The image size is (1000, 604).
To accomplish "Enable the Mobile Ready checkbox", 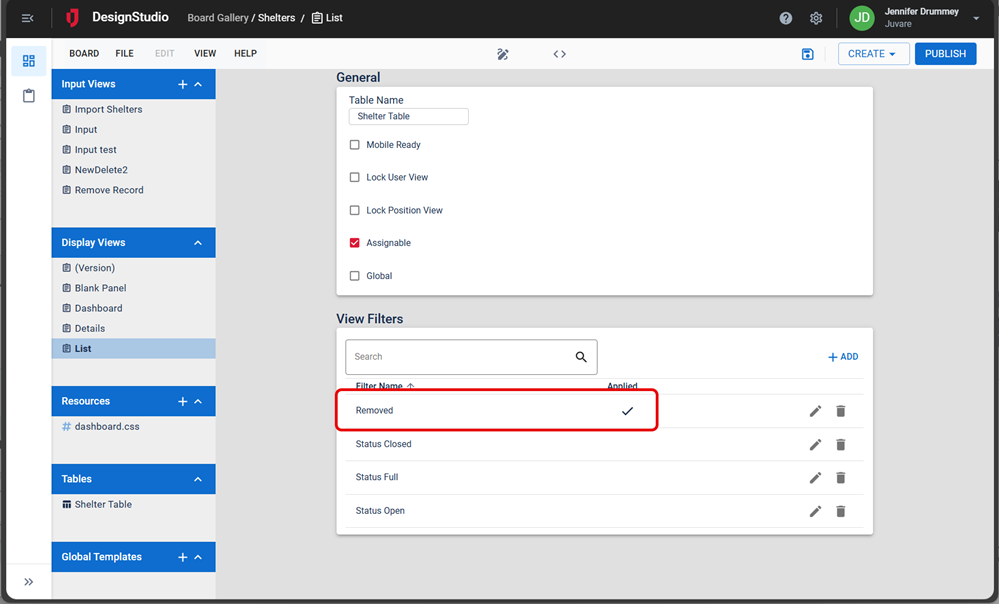I will [x=354, y=145].
